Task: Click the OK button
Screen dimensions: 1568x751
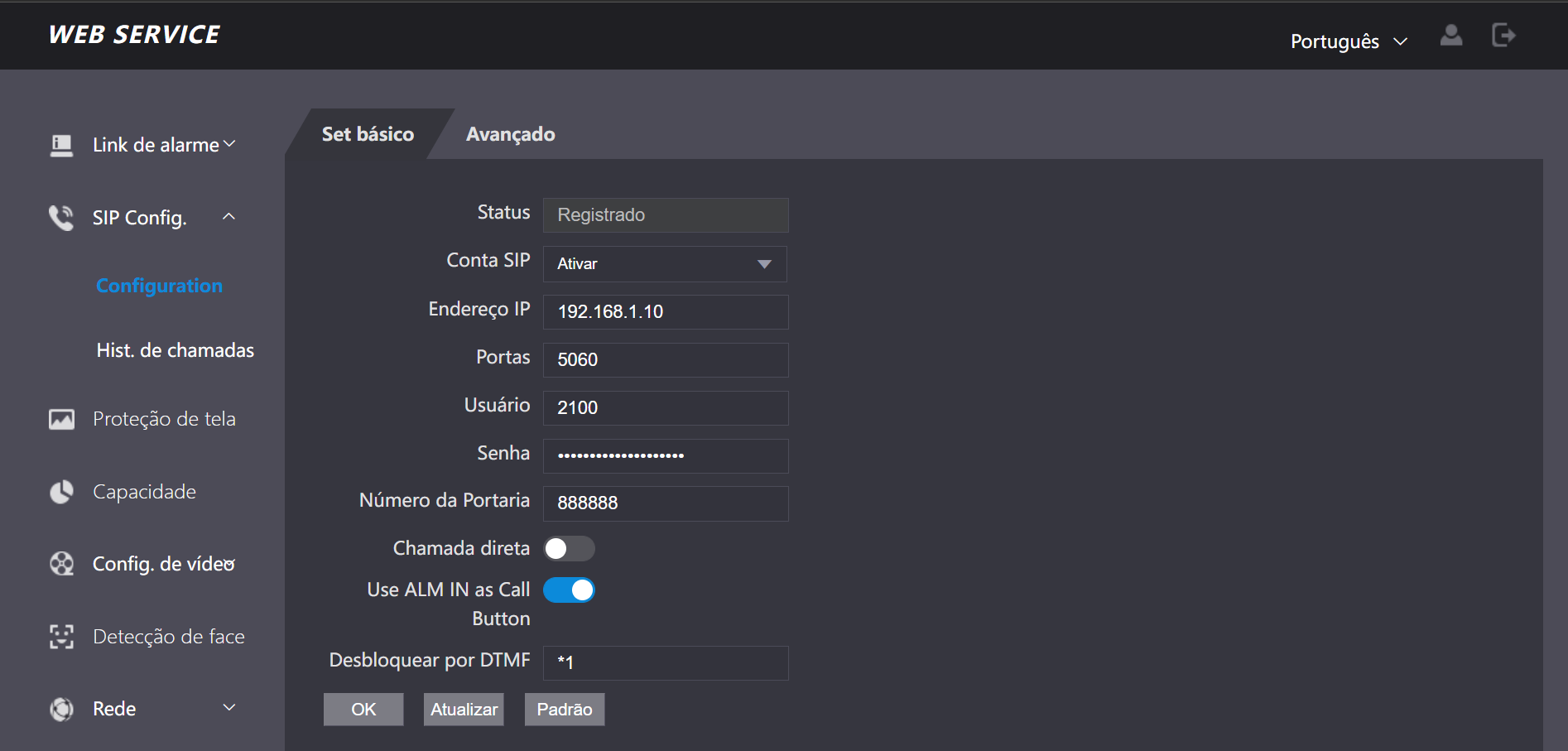Action: click(363, 710)
